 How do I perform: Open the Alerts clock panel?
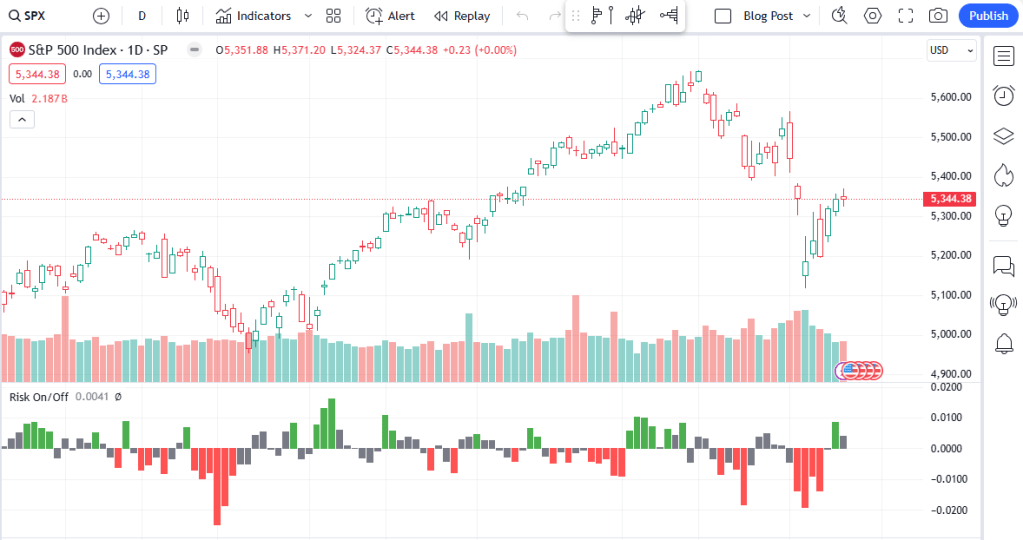1003,95
